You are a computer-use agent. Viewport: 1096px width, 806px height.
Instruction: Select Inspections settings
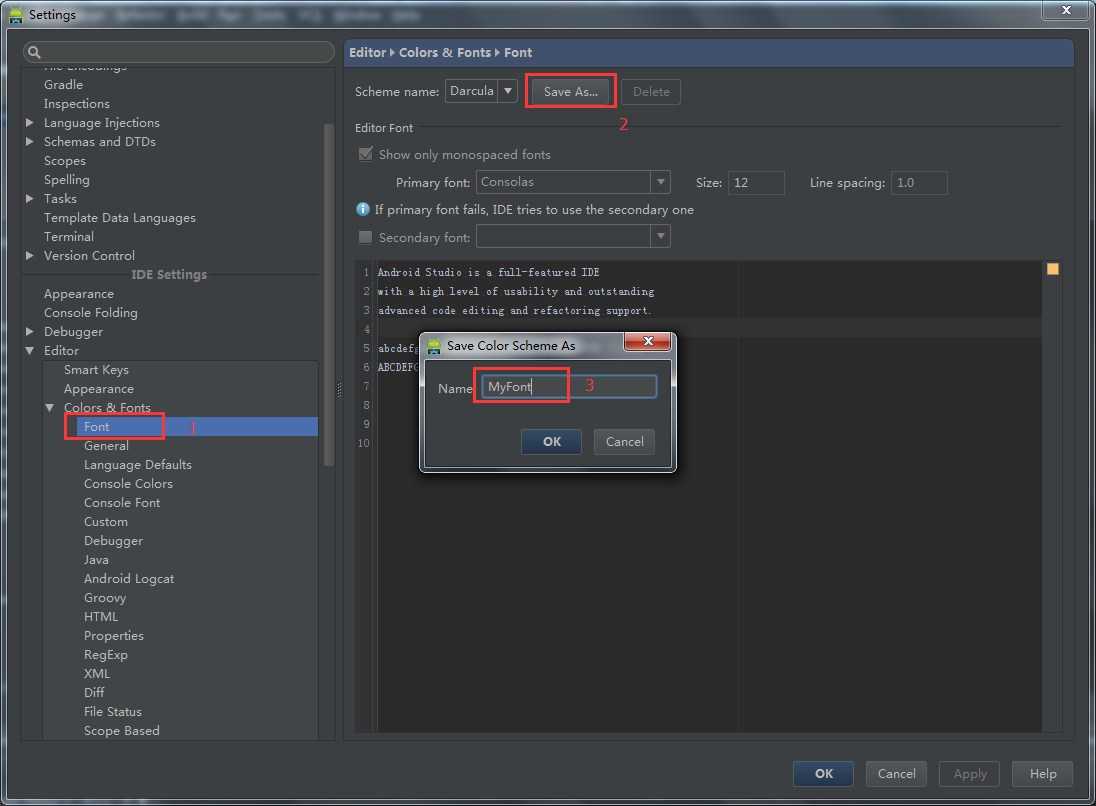(76, 103)
